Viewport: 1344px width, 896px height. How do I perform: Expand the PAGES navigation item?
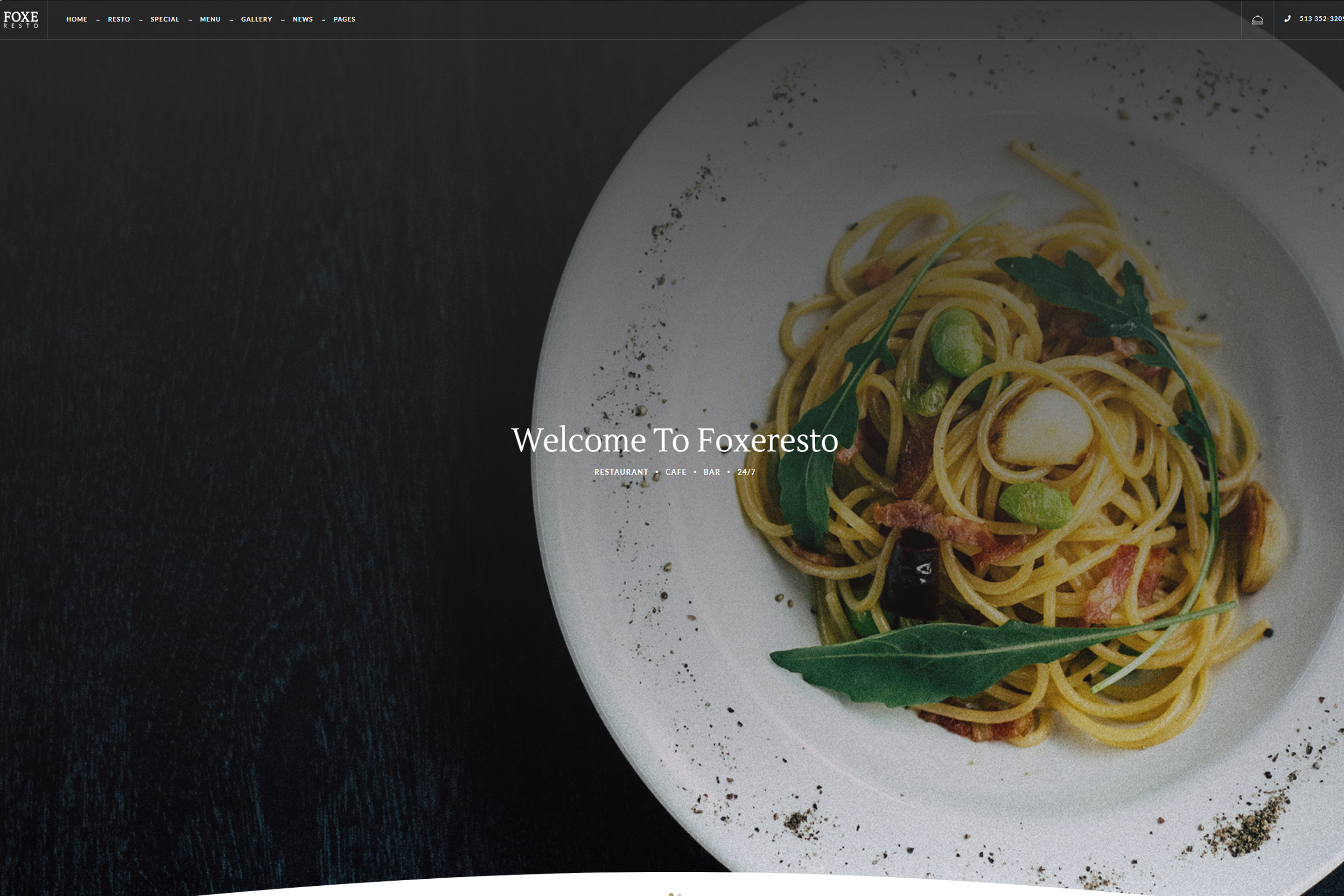pyautogui.click(x=344, y=20)
